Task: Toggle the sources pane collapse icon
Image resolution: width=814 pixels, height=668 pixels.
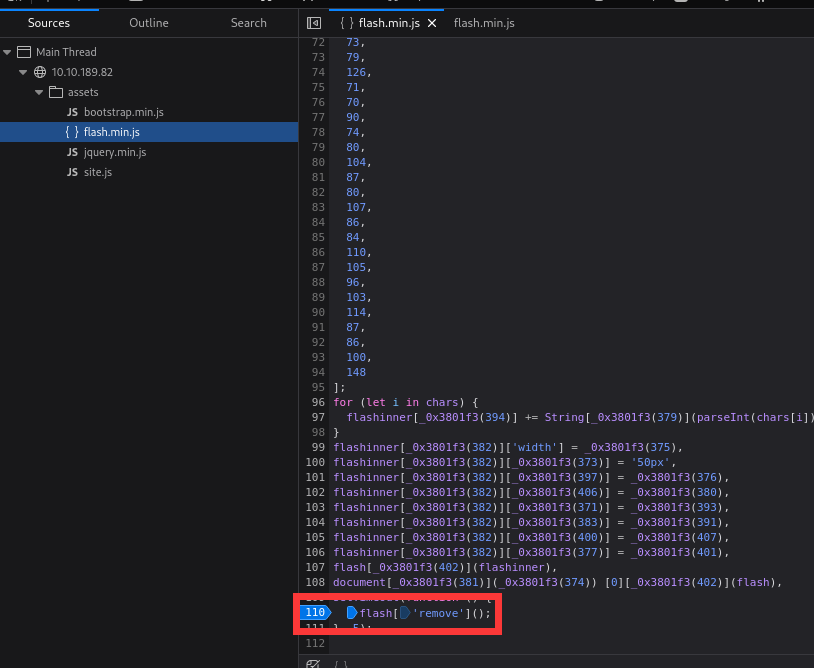Action: [314, 23]
